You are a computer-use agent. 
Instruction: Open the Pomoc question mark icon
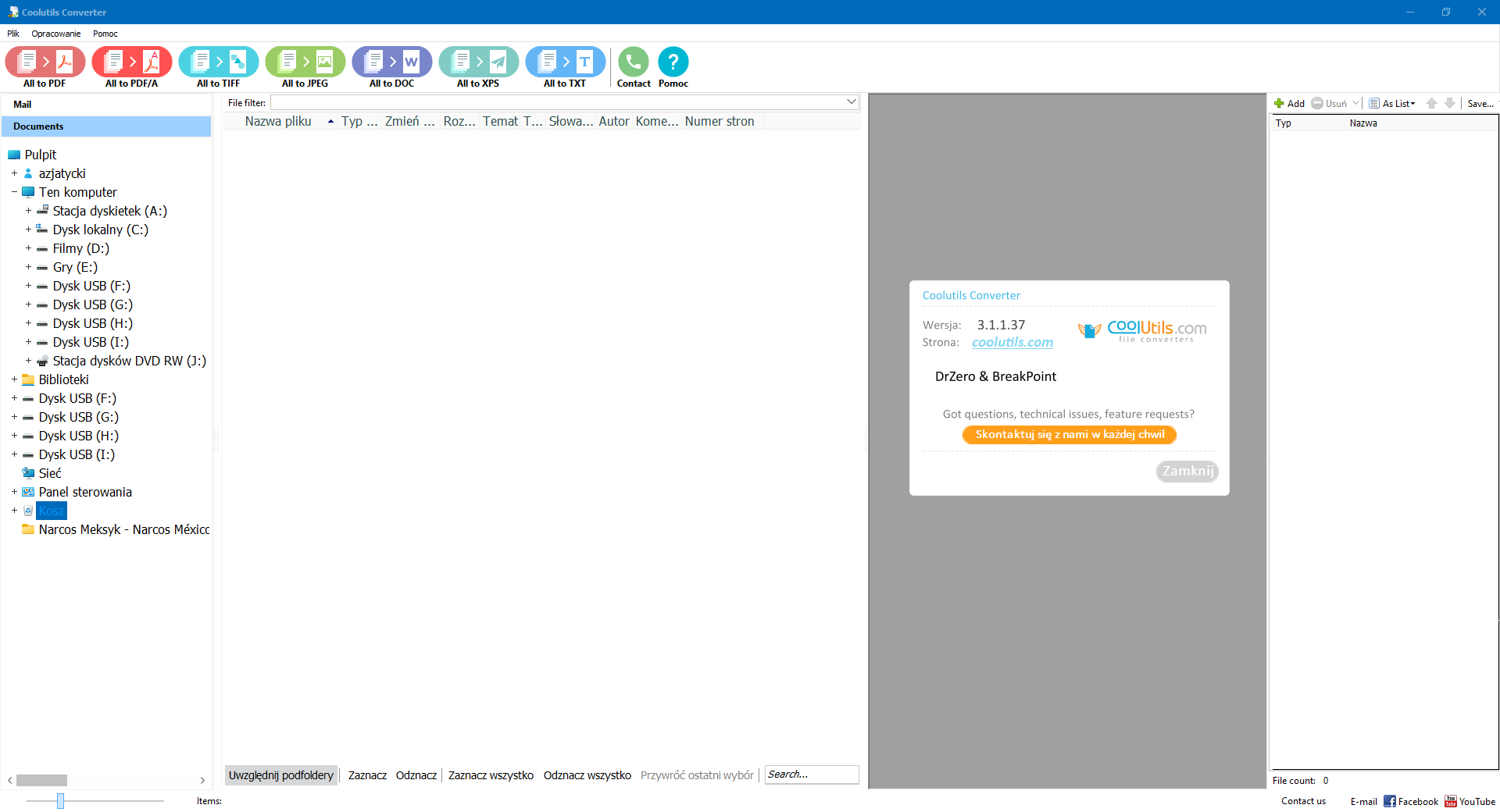pyautogui.click(x=673, y=62)
